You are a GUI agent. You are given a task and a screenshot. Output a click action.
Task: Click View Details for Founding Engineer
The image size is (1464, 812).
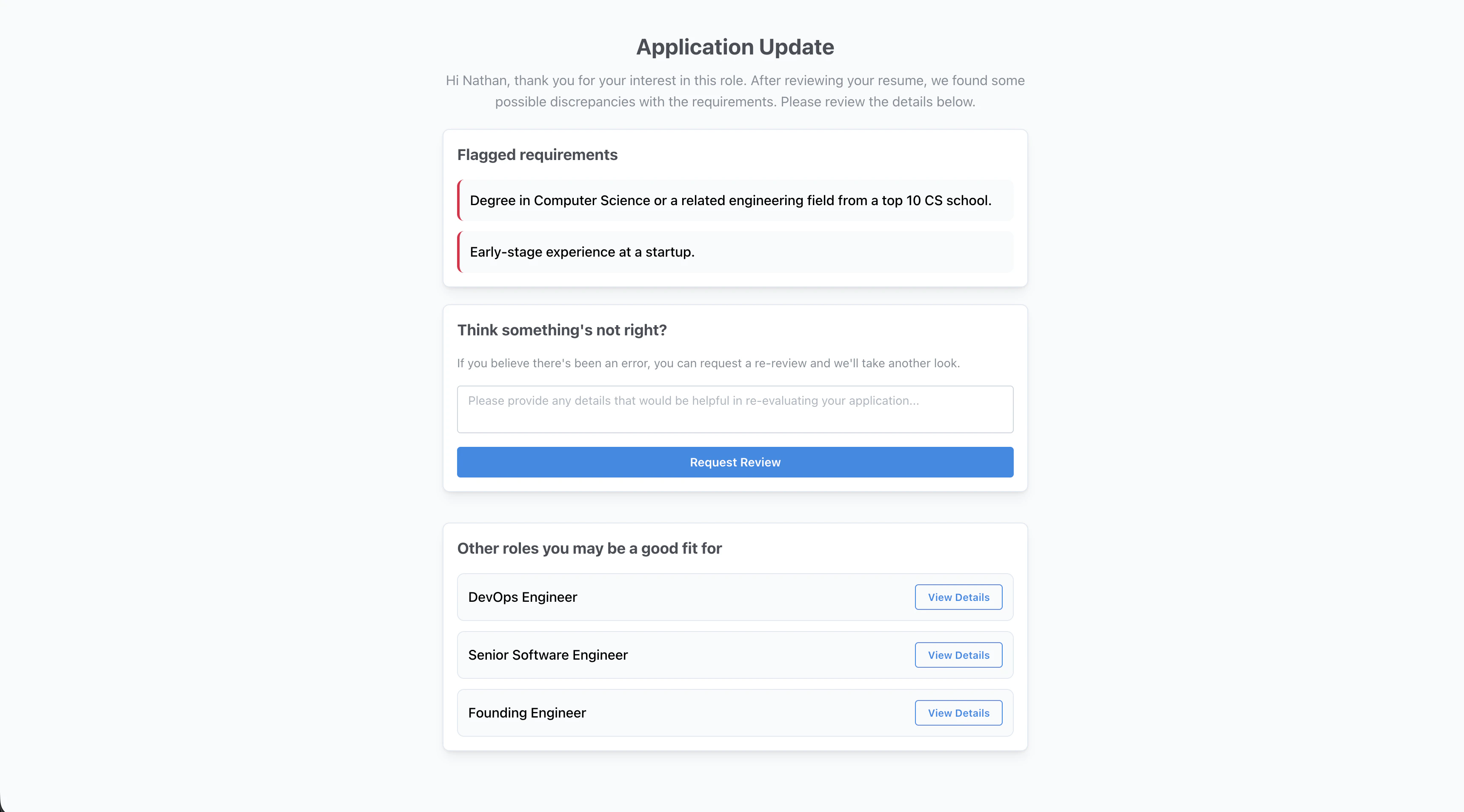(958, 712)
